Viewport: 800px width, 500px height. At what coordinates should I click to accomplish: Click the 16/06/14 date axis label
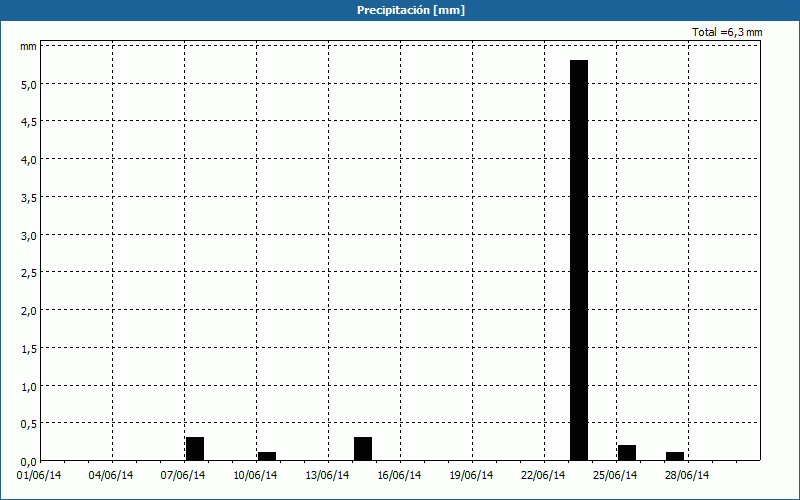(399, 476)
